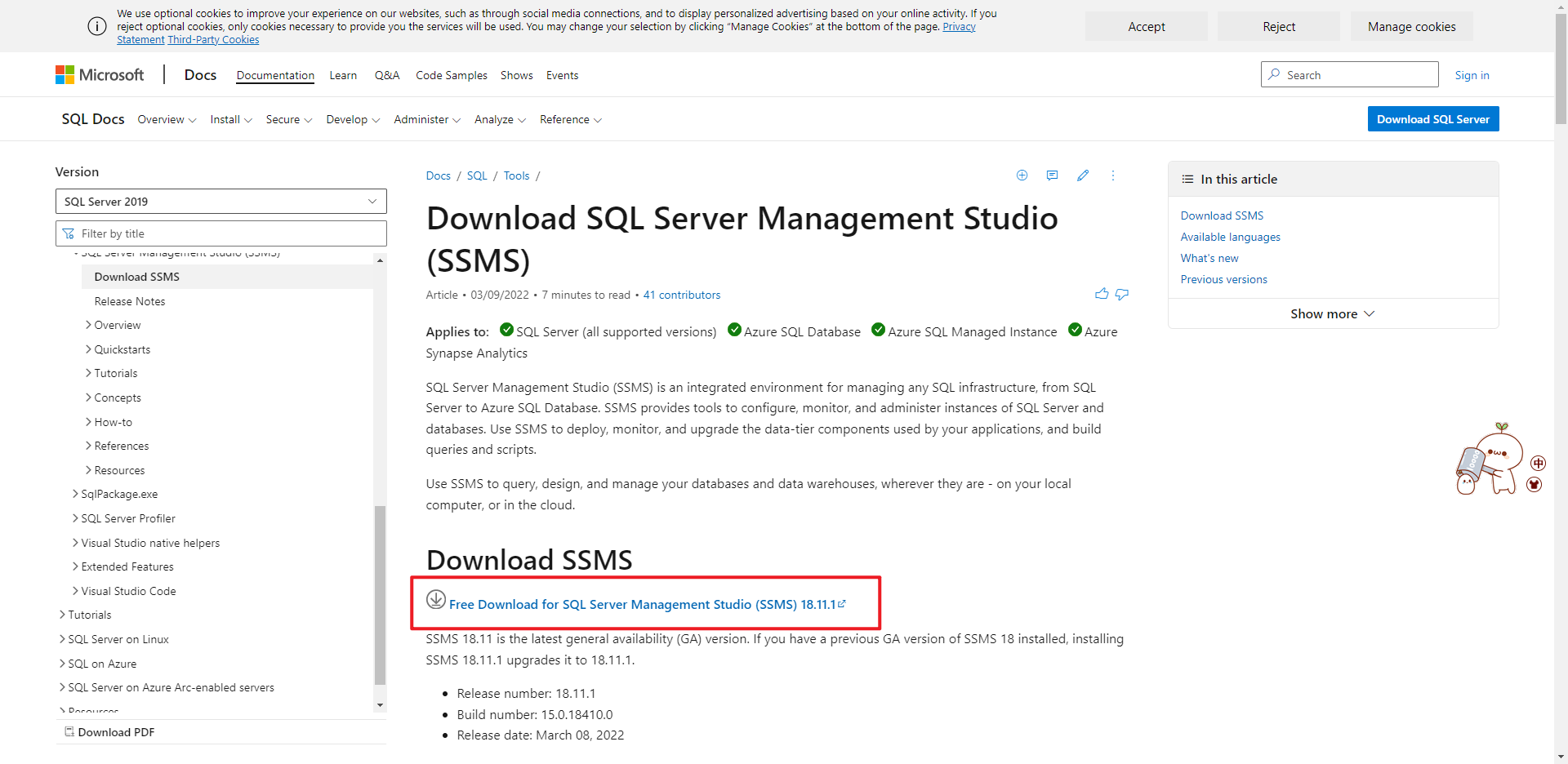Expand the SQL Server Profiler node
The width and height of the screenshot is (1568, 764).
(75, 518)
